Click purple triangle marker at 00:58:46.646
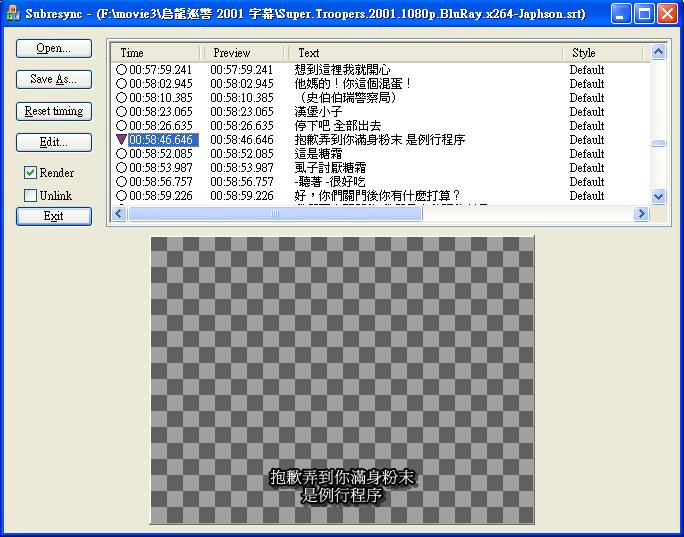Screen dimensions: 684x537 (121, 140)
